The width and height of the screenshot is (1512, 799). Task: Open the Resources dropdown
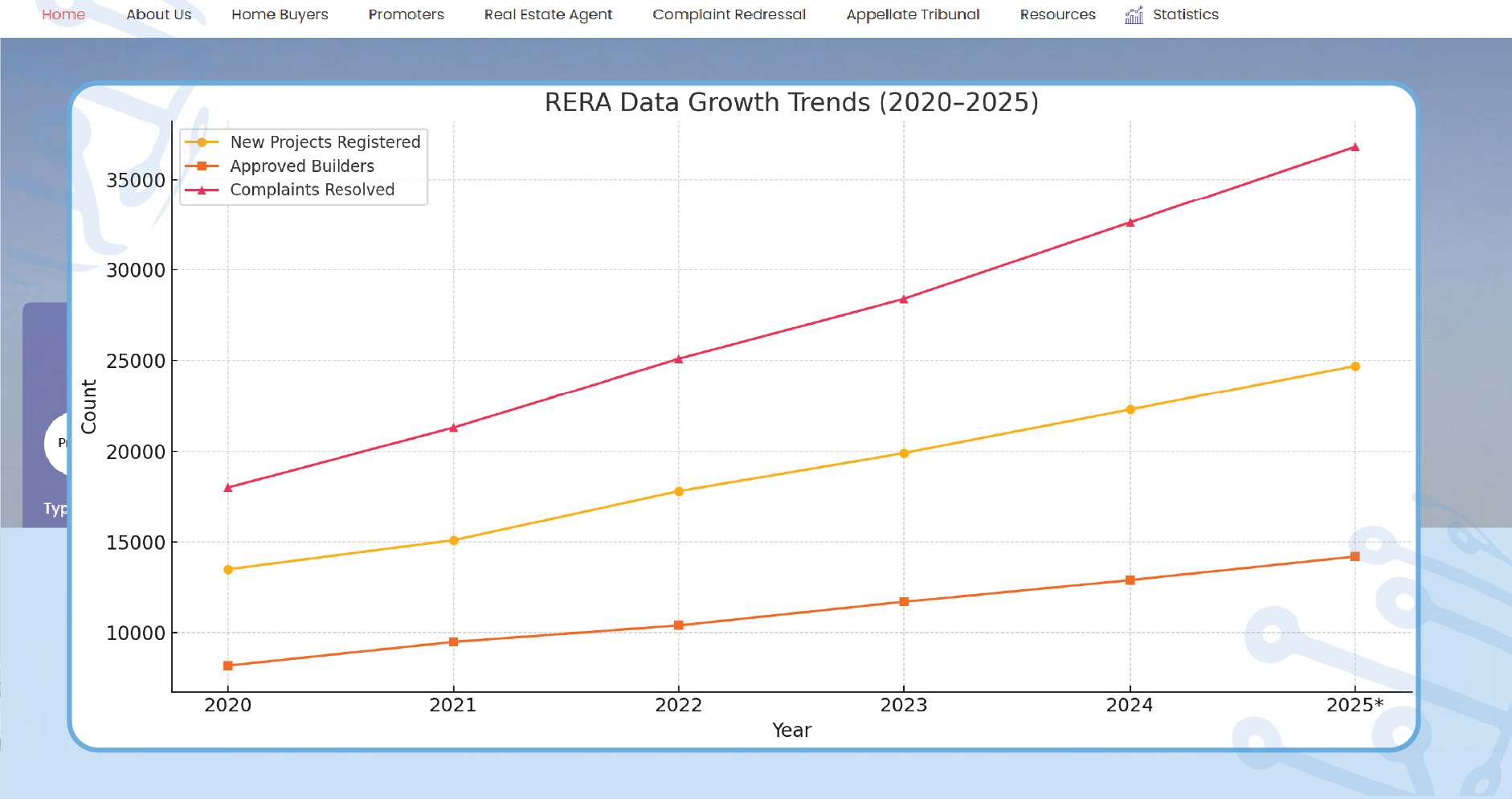coord(1056,14)
